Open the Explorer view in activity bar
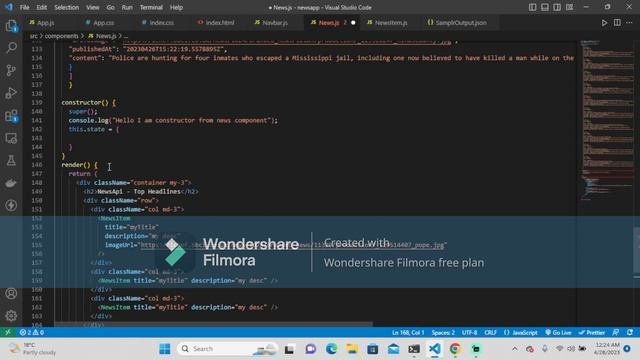This screenshot has width=640, height=360. (x=11, y=26)
